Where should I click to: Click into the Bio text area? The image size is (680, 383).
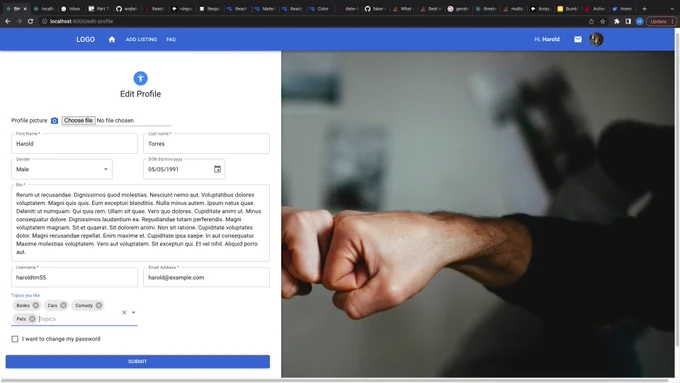pos(140,223)
